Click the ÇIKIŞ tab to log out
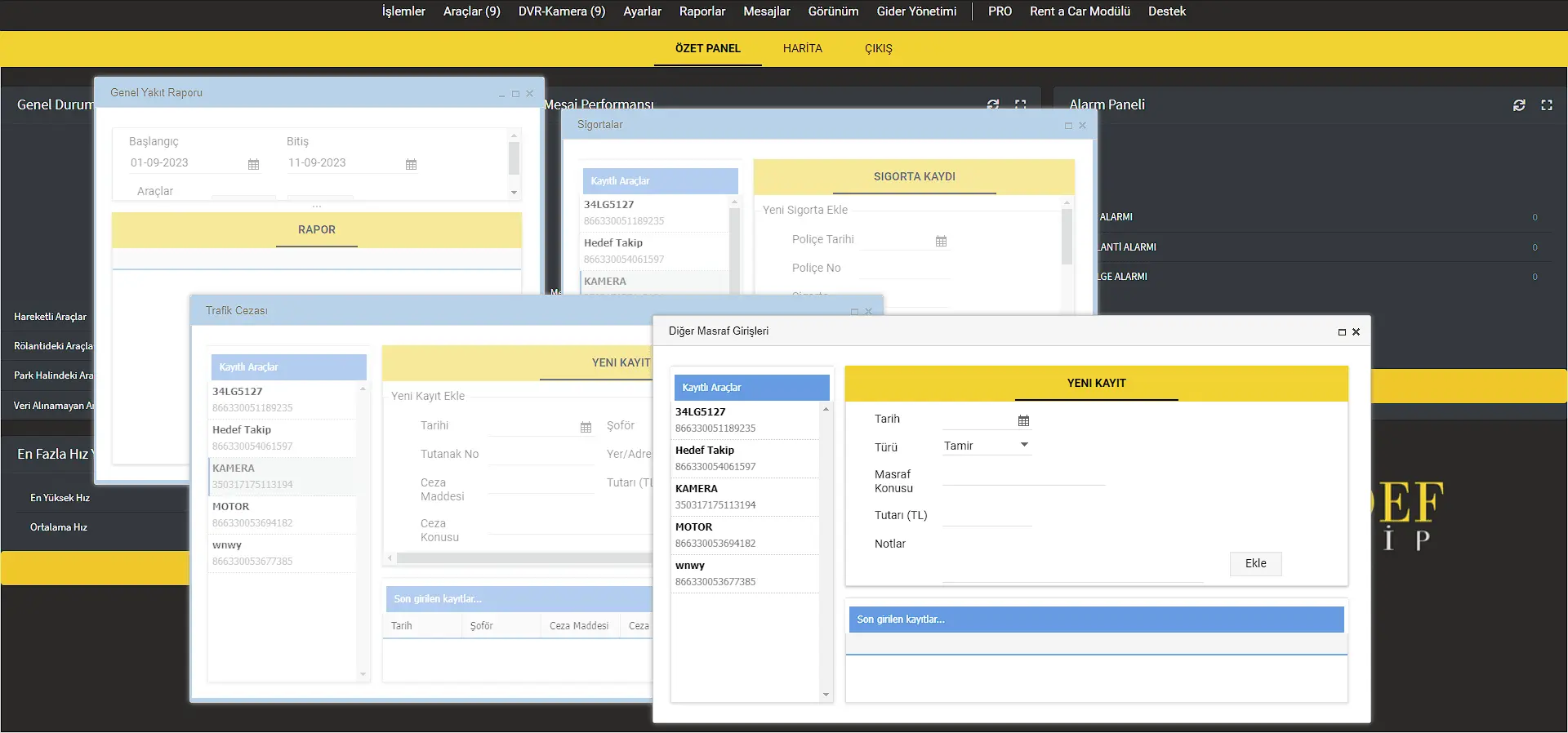The image size is (1568, 733). point(879,48)
